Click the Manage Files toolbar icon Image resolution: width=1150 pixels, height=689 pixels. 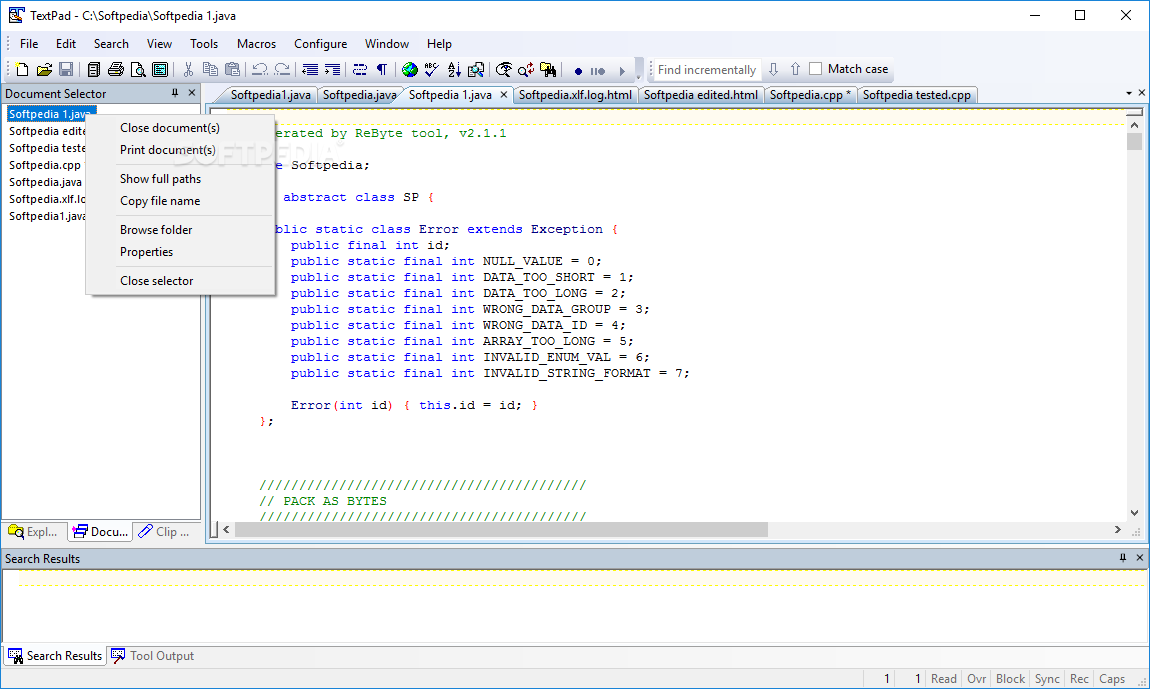(x=93, y=70)
